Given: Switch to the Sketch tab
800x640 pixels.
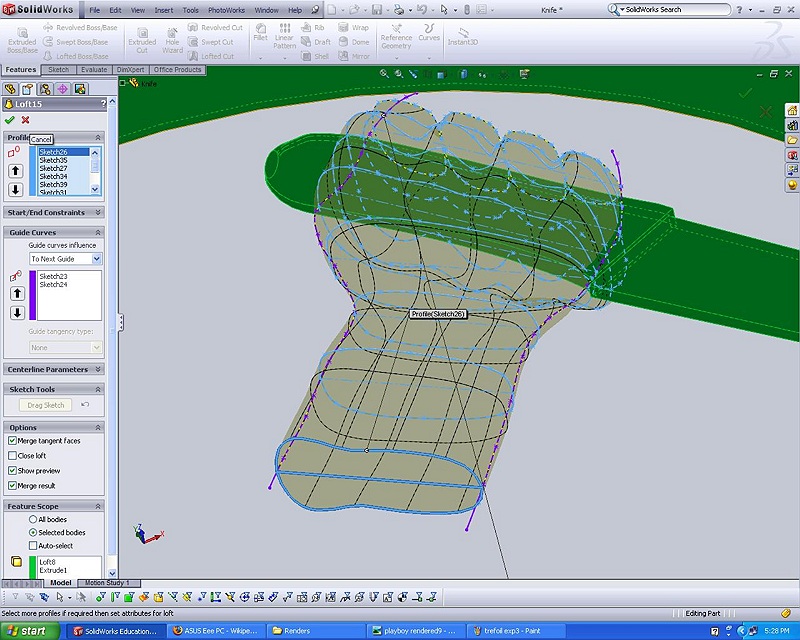Looking at the screenshot, I should [59, 70].
